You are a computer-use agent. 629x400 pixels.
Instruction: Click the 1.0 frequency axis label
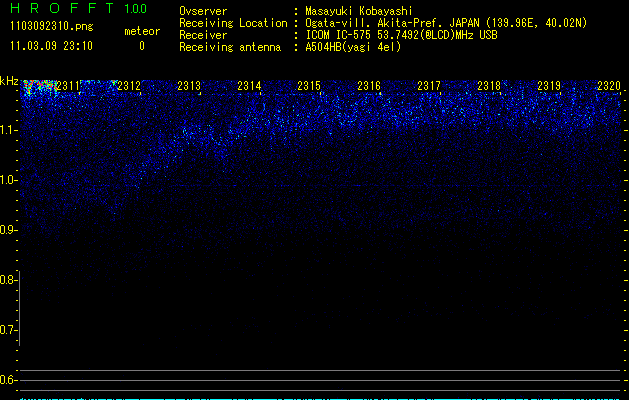pyautogui.click(x=9, y=180)
